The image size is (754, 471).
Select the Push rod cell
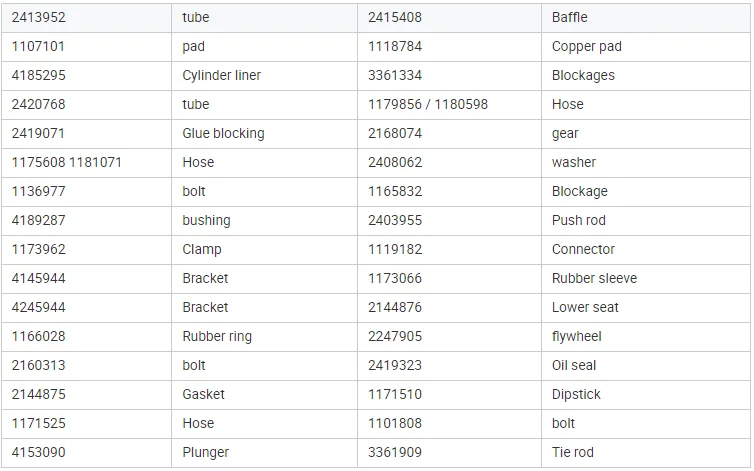(x=579, y=220)
